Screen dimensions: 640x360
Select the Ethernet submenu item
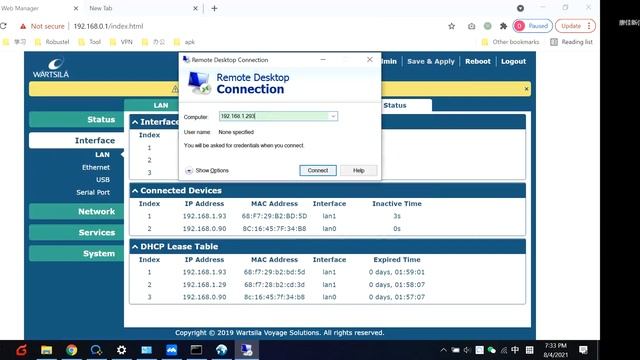click(x=96, y=167)
